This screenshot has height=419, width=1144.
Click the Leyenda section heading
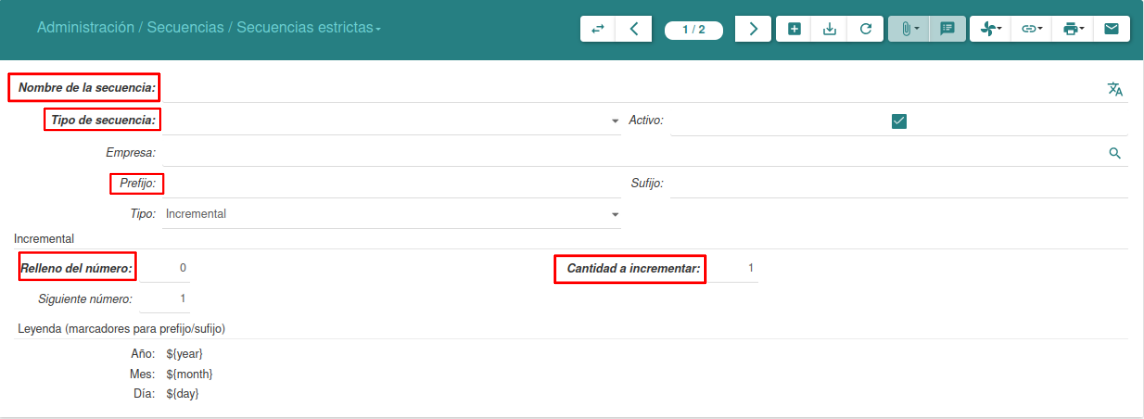(121, 329)
